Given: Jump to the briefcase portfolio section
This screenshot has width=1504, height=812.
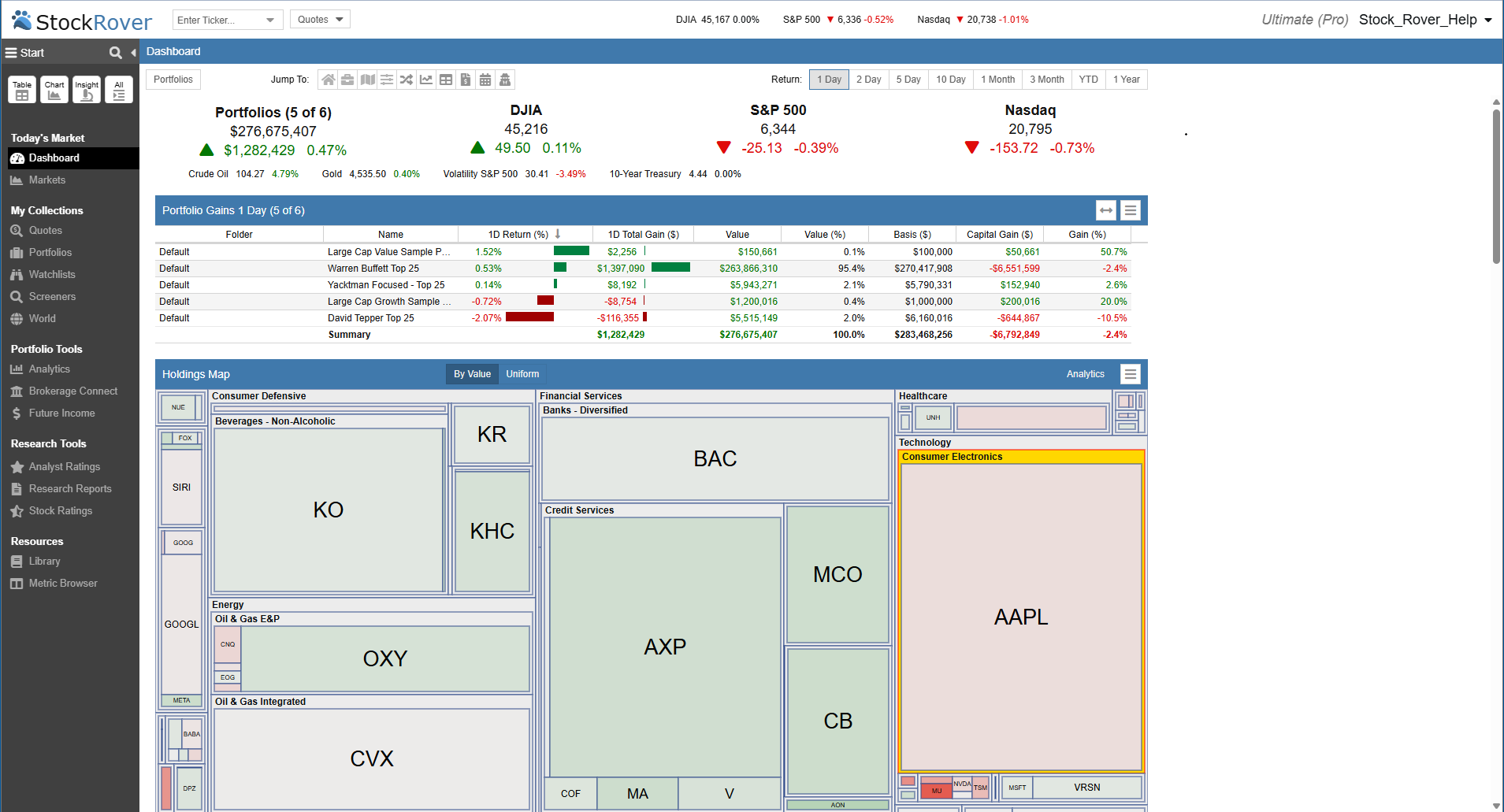Looking at the screenshot, I should coord(347,80).
